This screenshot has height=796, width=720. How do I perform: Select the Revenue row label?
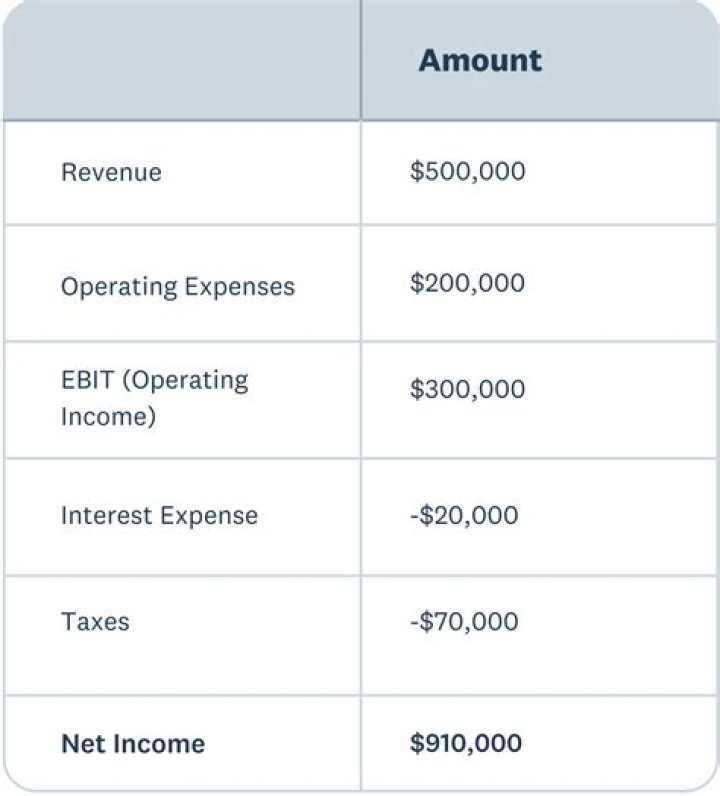pos(111,172)
